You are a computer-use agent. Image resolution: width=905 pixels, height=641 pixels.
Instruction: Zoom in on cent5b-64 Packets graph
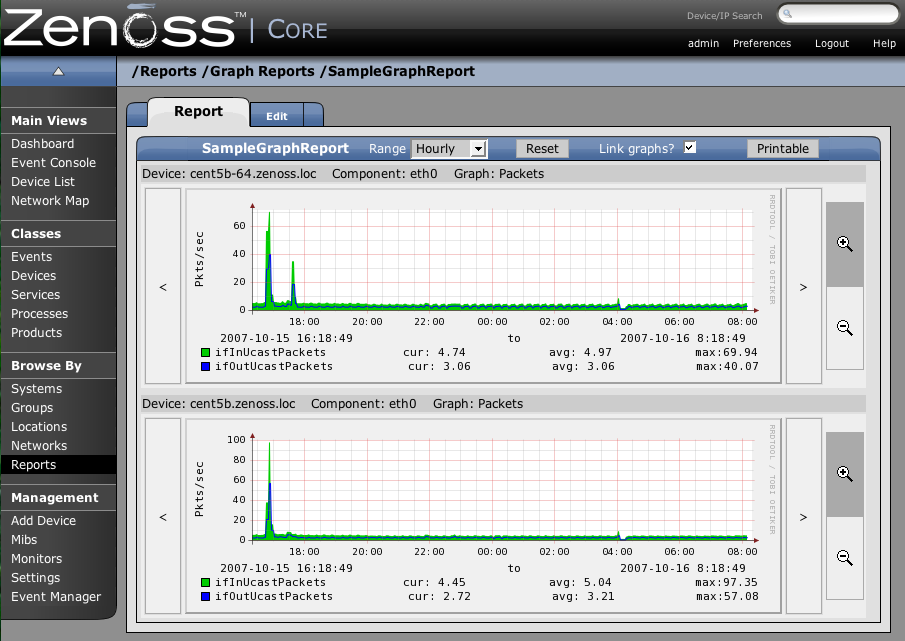point(844,244)
